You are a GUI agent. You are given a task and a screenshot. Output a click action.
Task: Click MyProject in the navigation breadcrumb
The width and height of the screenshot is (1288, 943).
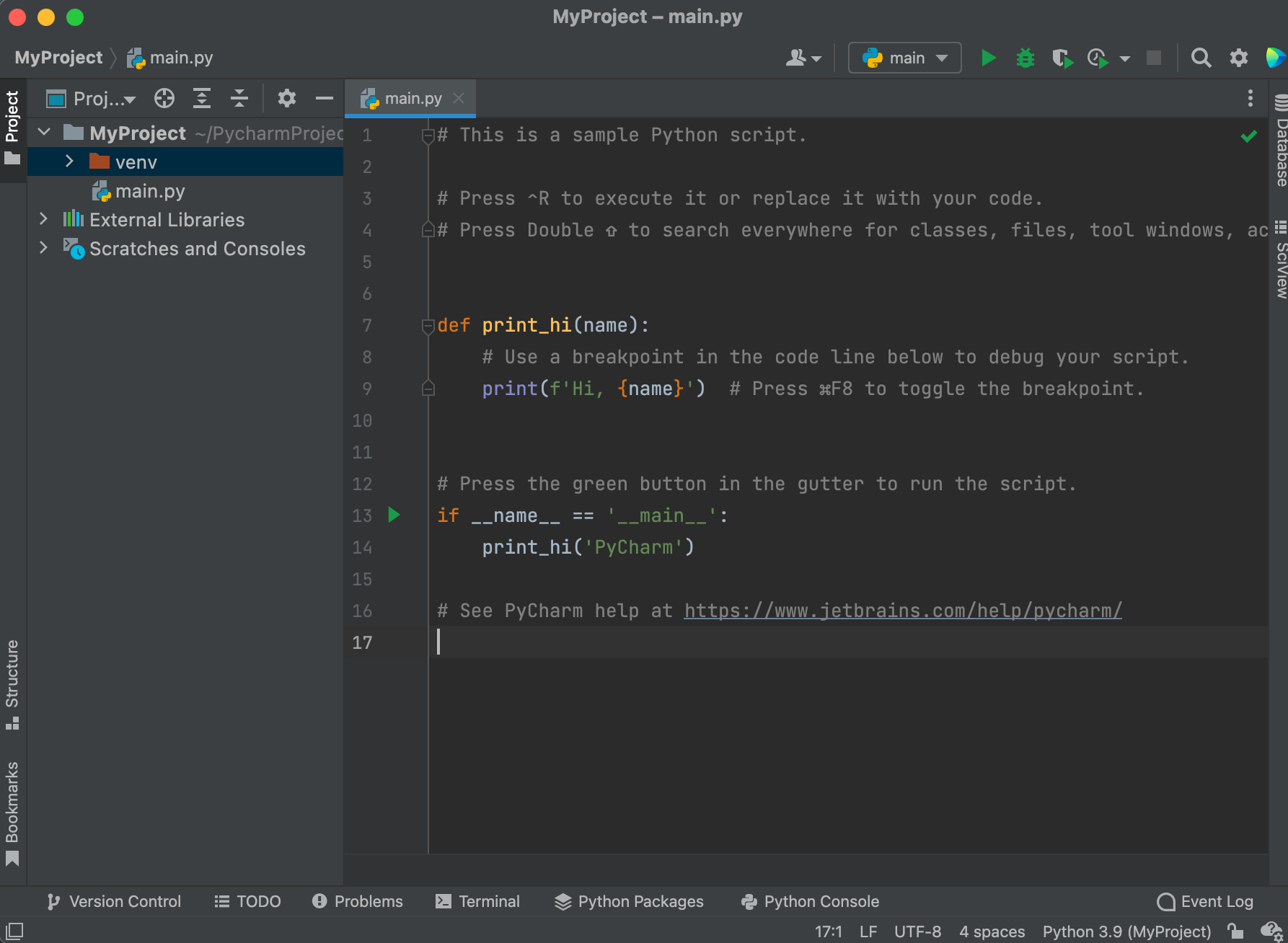(x=58, y=58)
